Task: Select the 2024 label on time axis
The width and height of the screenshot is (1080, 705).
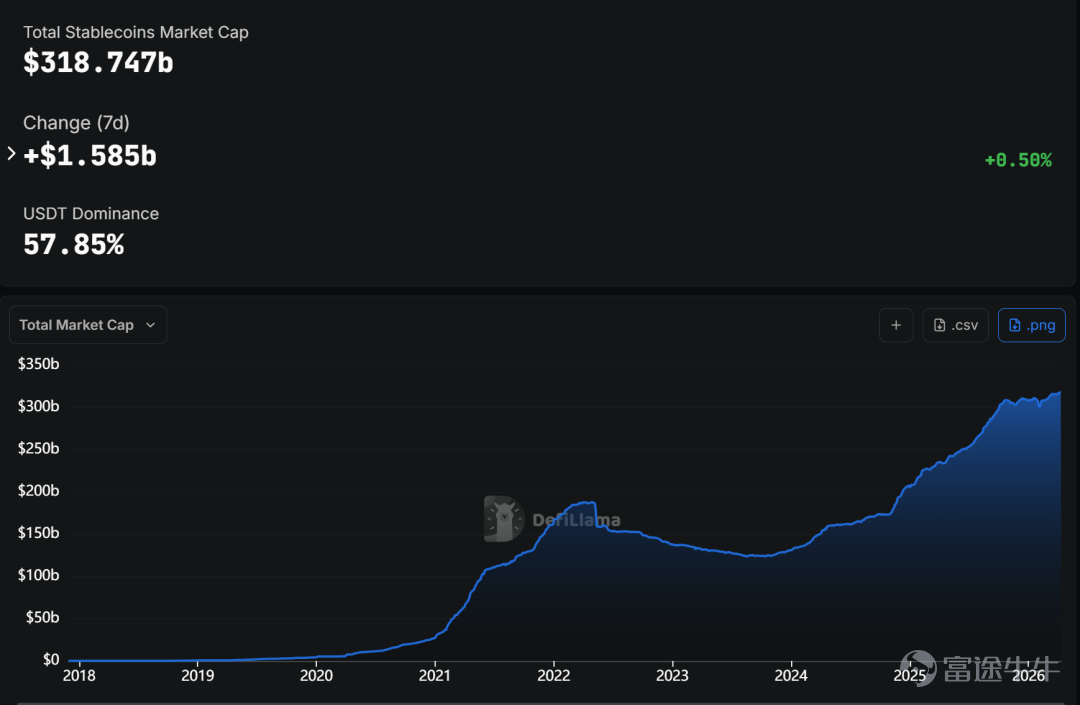Action: (791, 675)
